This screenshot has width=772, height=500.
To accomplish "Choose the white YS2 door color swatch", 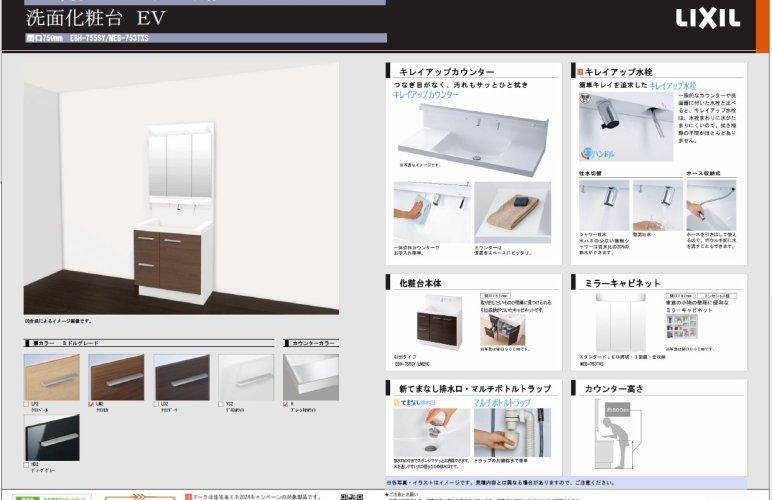I will 245,376.
